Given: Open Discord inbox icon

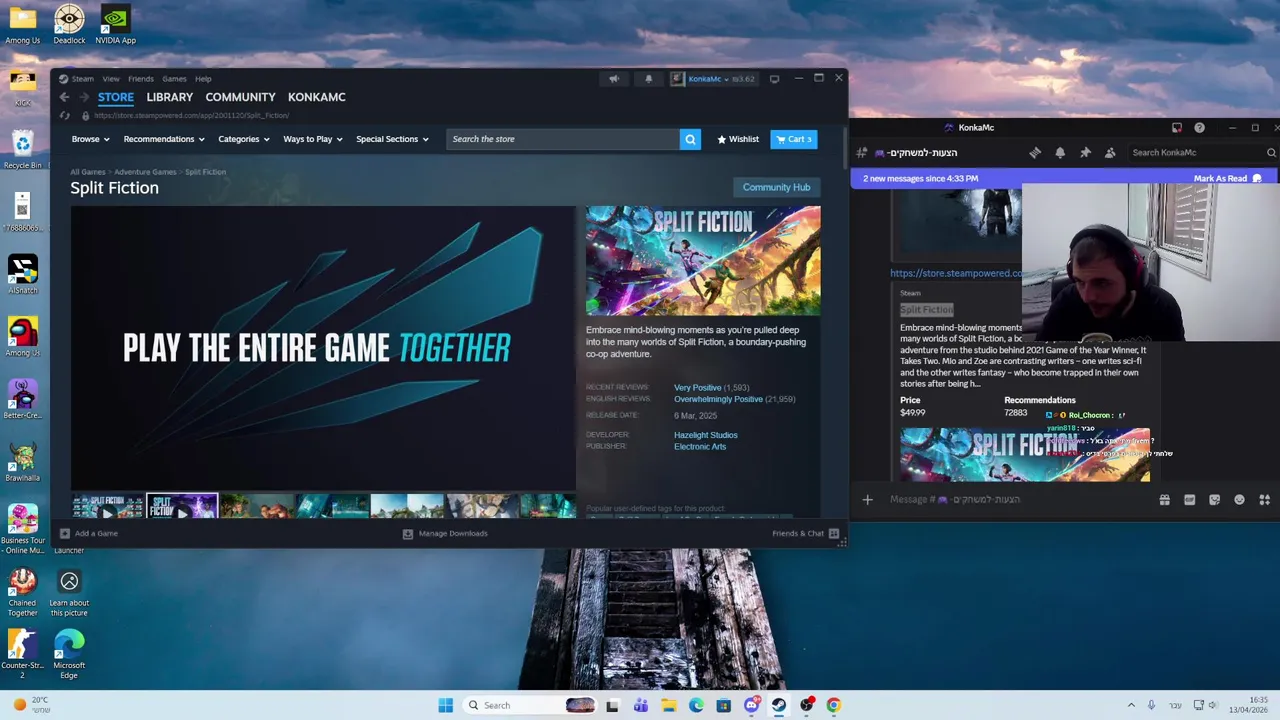Looking at the screenshot, I should coord(1177,128).
